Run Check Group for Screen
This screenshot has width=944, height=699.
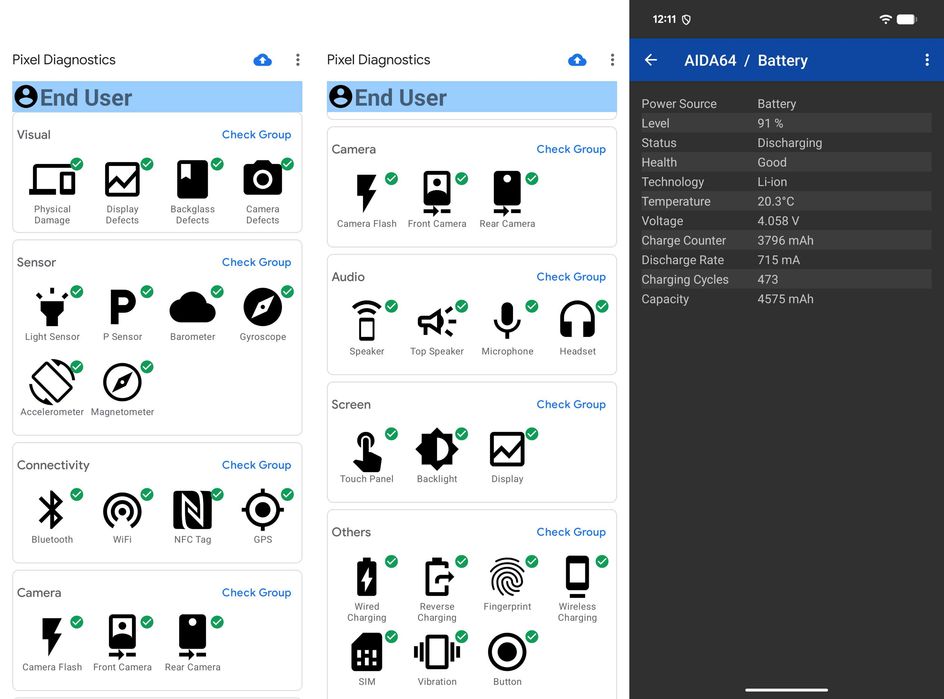click(571, 404)
